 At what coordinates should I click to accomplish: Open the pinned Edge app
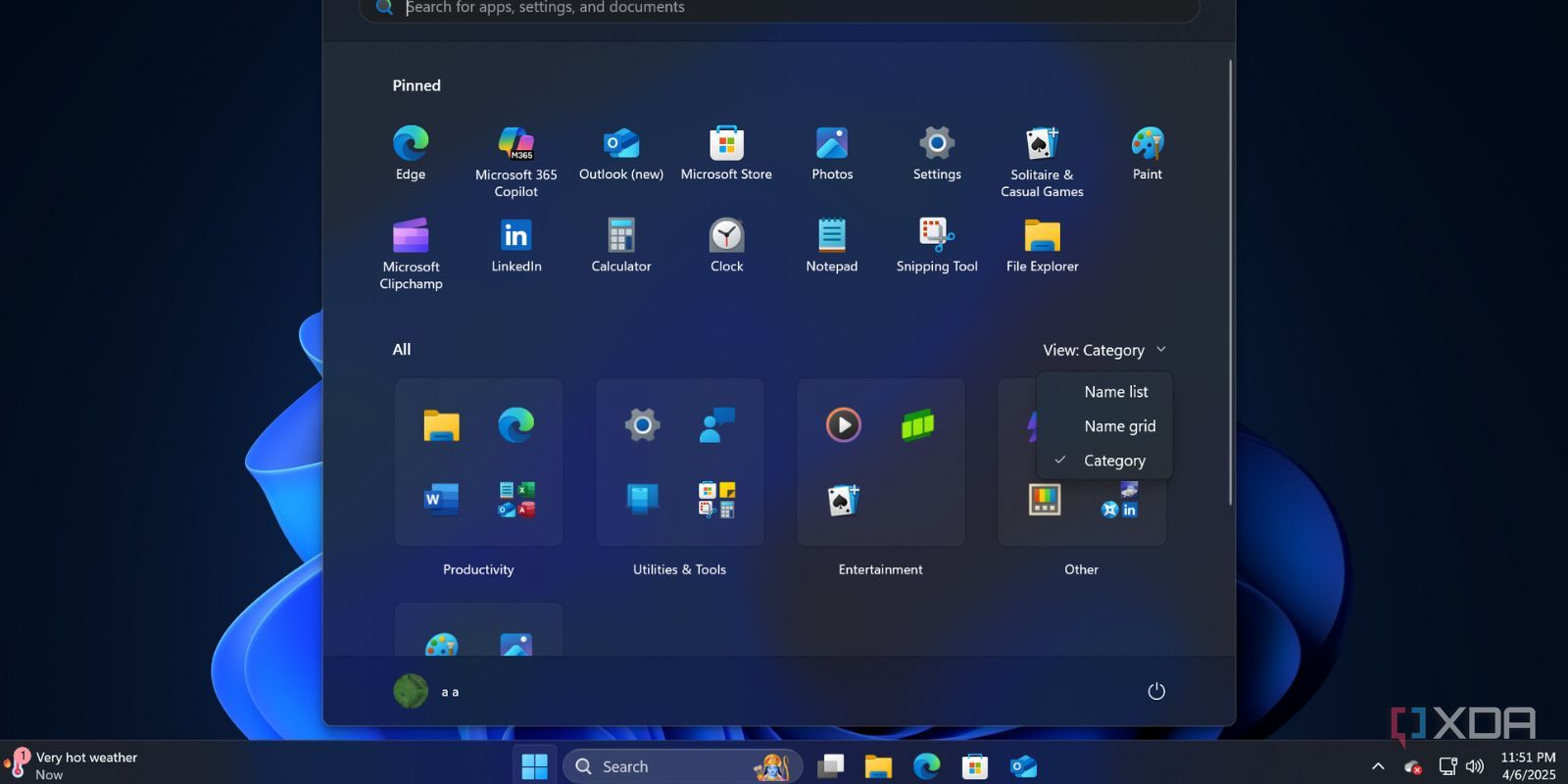tap(411, 154)
